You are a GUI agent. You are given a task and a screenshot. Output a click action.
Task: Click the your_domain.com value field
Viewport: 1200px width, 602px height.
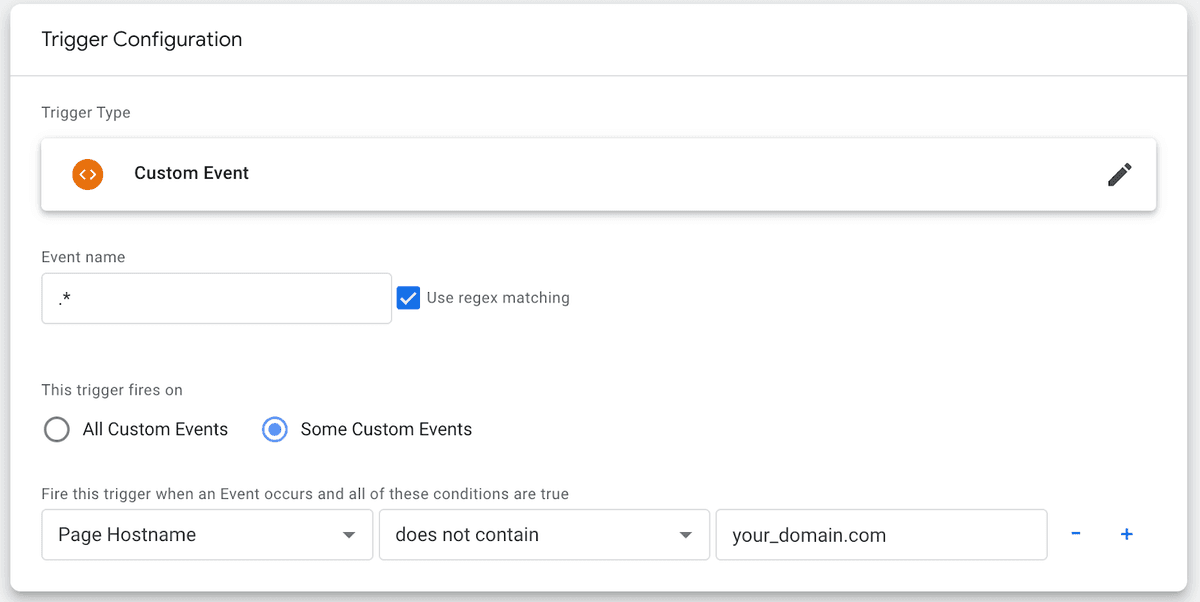point(880,534)
